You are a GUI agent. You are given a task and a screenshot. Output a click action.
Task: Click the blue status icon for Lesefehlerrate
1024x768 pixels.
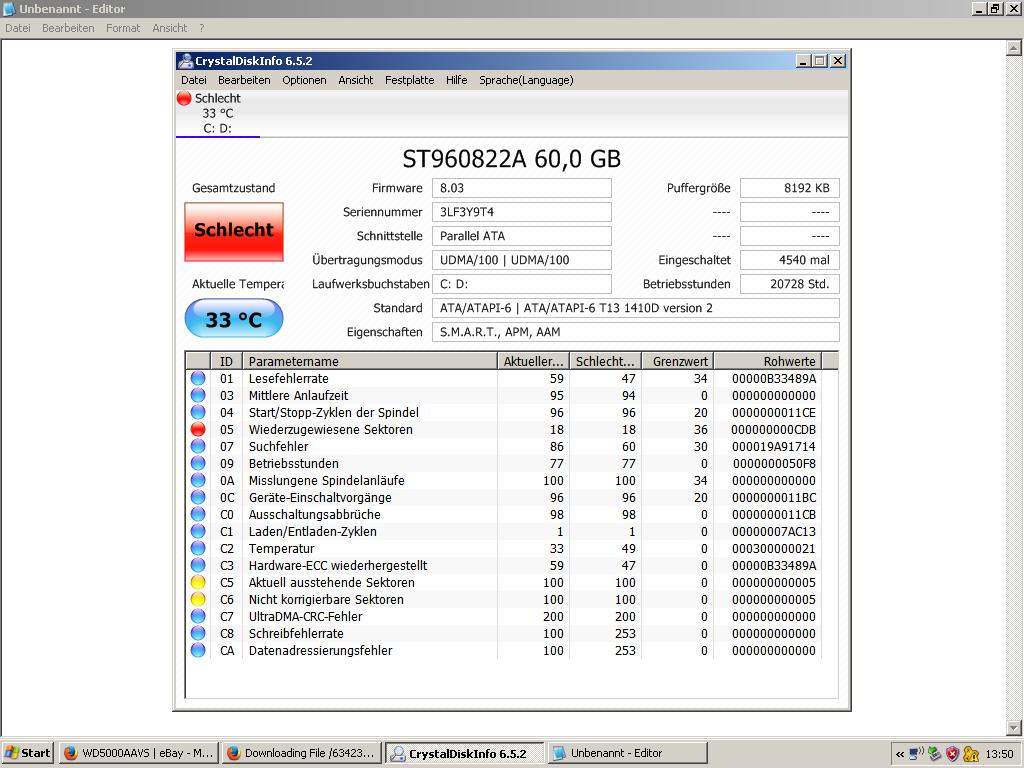click(x=198, y=378)
